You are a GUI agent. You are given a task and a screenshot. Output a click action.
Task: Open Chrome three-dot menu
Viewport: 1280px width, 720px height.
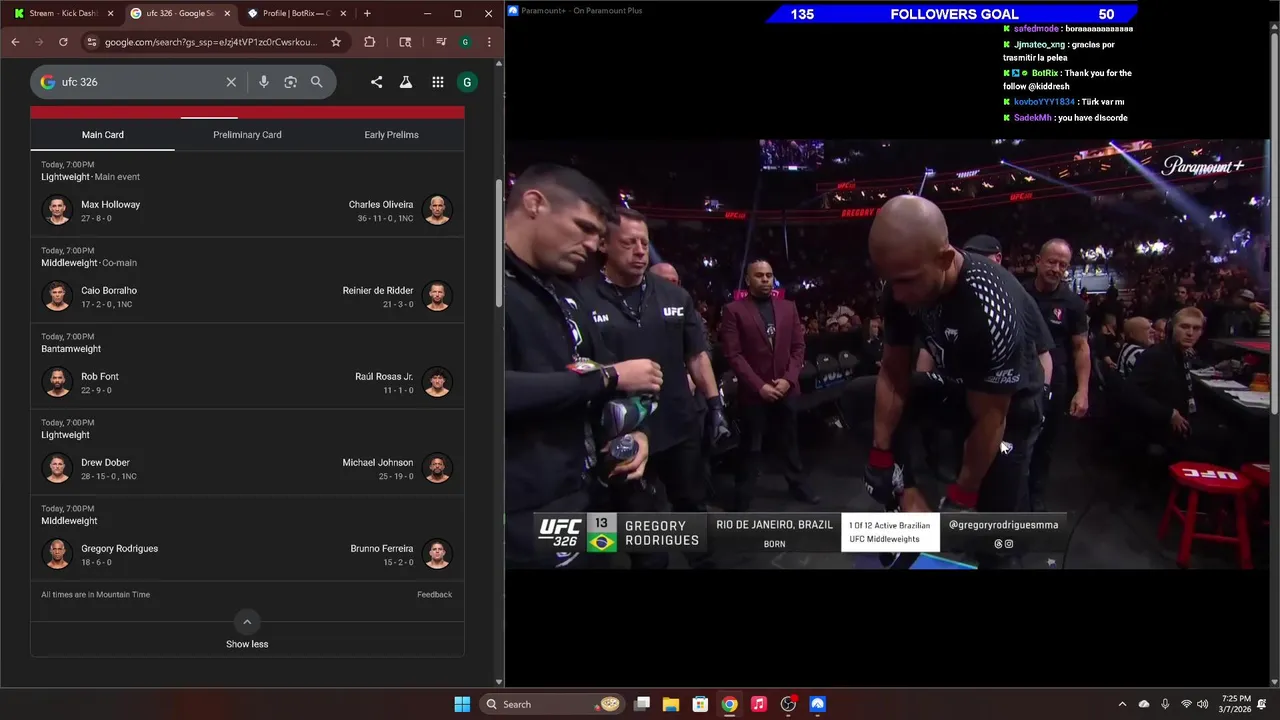click(489, 42)
